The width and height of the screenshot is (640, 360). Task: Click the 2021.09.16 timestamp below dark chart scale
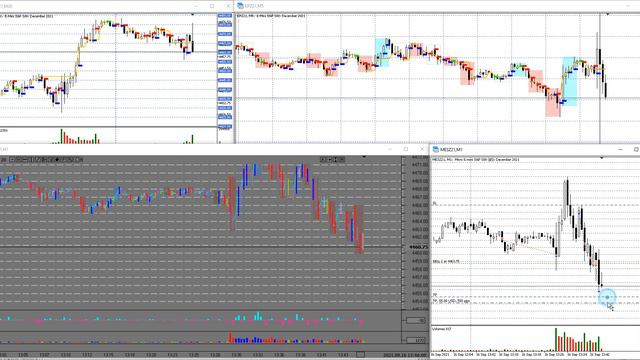point(406,355)
